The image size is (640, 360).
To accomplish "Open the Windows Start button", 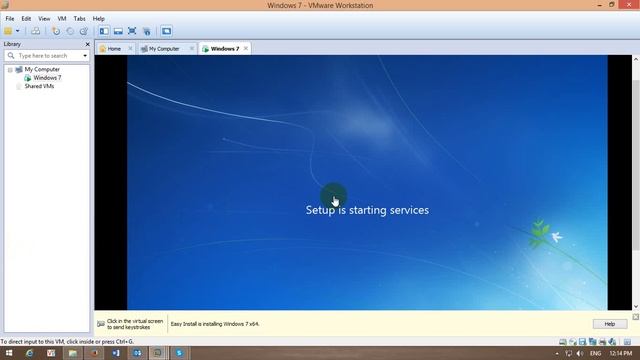I will click(9, 353).
